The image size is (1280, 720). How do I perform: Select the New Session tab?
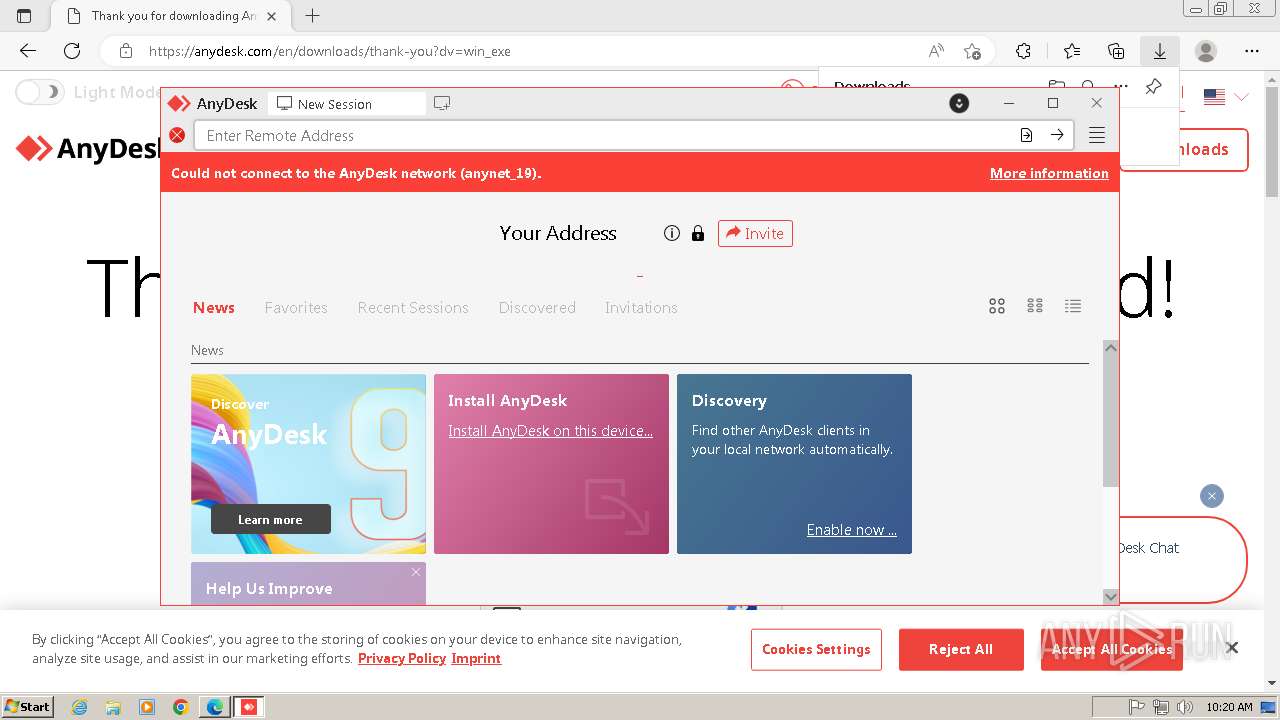tap(346, 103)
